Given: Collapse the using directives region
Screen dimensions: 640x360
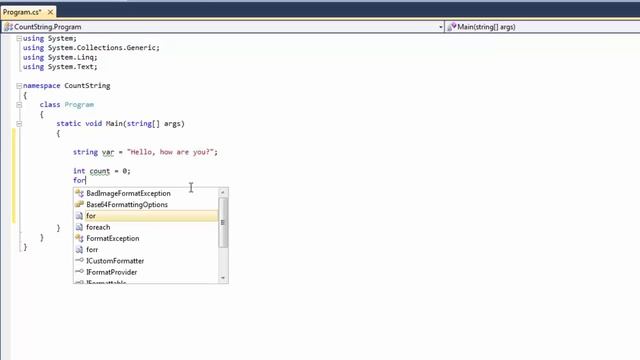Looking at the screenshot, I should pyautogui.click(x=19, y=38).
